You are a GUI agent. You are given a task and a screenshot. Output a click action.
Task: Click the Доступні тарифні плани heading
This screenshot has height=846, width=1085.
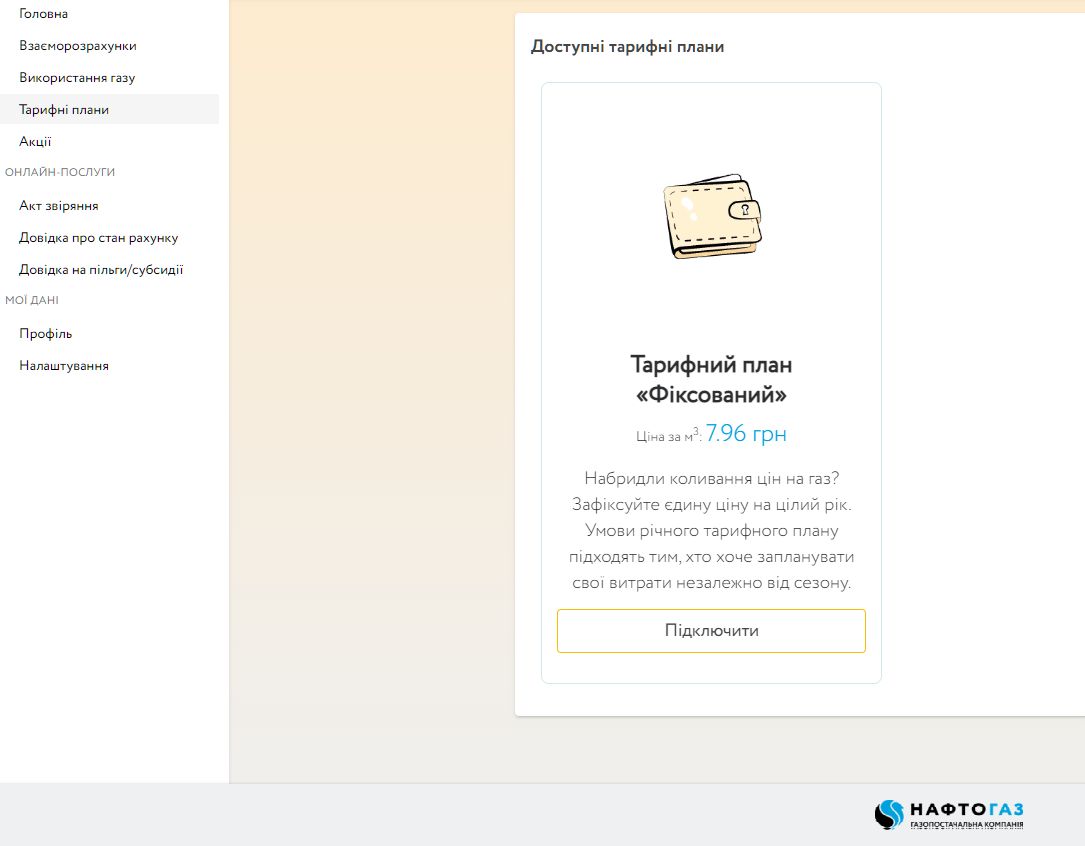click(x=627, y=47)
